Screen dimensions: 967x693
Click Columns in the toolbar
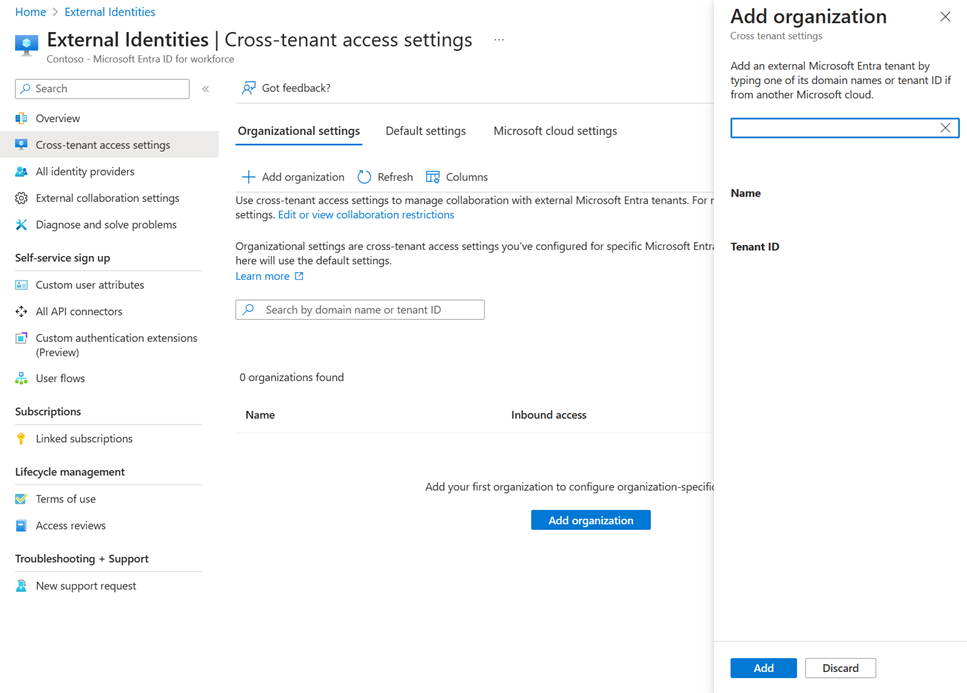[457, 177]
